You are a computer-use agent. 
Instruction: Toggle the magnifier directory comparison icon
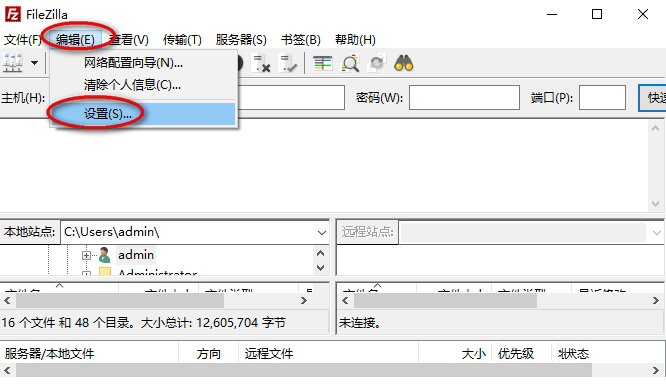pyautogui.click(x=350, y=63)
